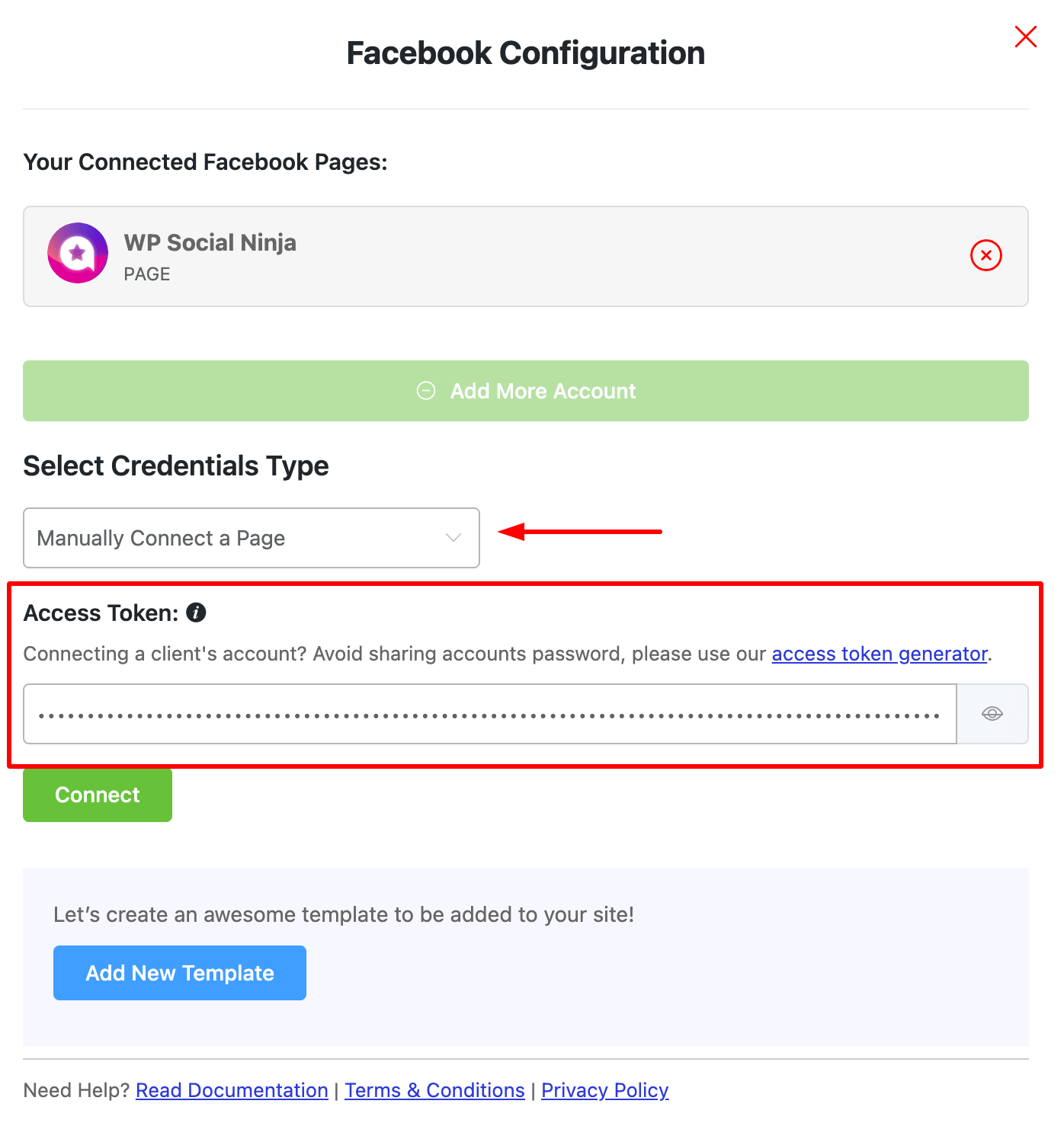Viewport: 1064px width, 1123px height.
Task: Click the chevron arrow in credentials dropdown
Action: (x=453, y=538)
